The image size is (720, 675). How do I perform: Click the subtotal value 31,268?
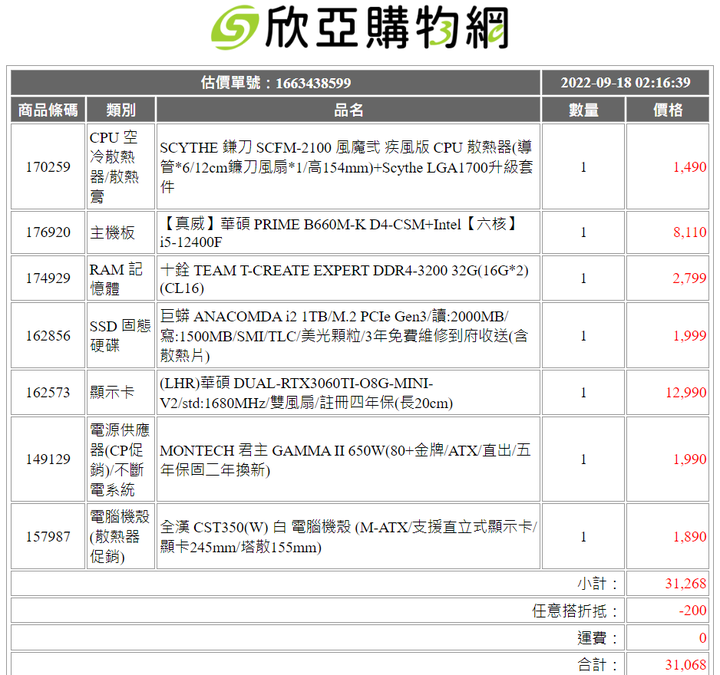coord(686,584)
